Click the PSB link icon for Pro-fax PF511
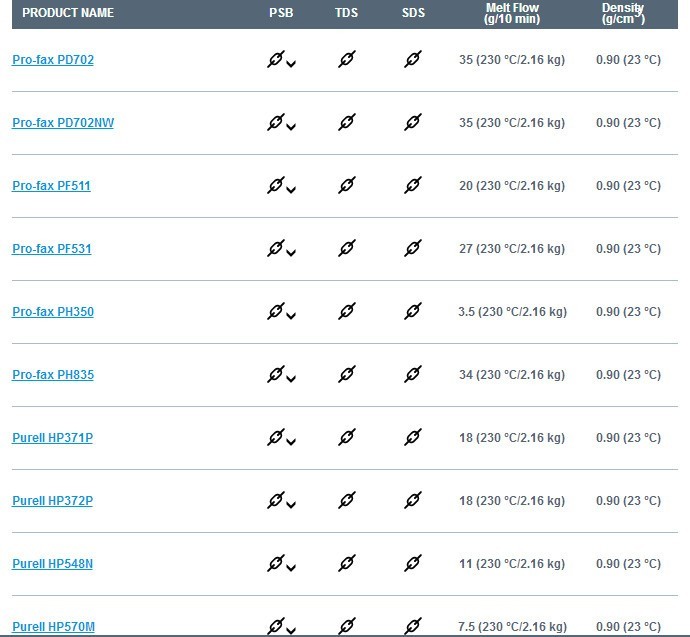Viewport: 690px width, 637px height. (x=275, y=185)
